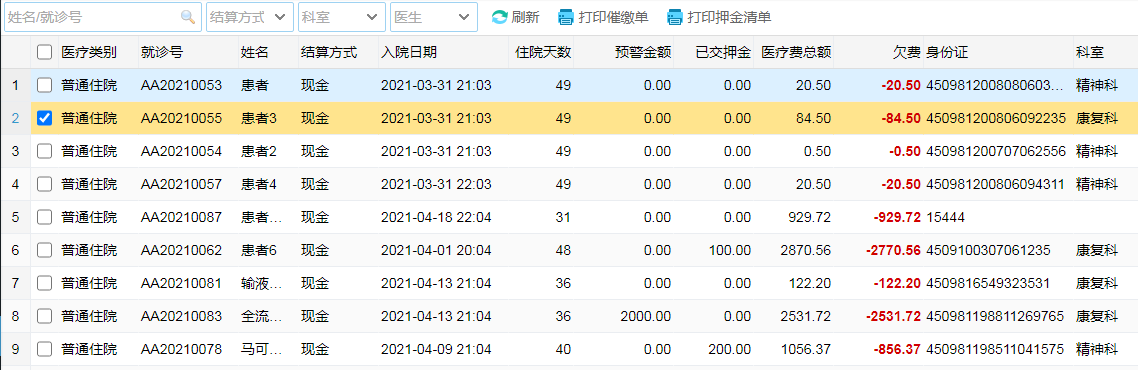
Task: Check the box for AA20210053
Action: click(x=44, y=85)
